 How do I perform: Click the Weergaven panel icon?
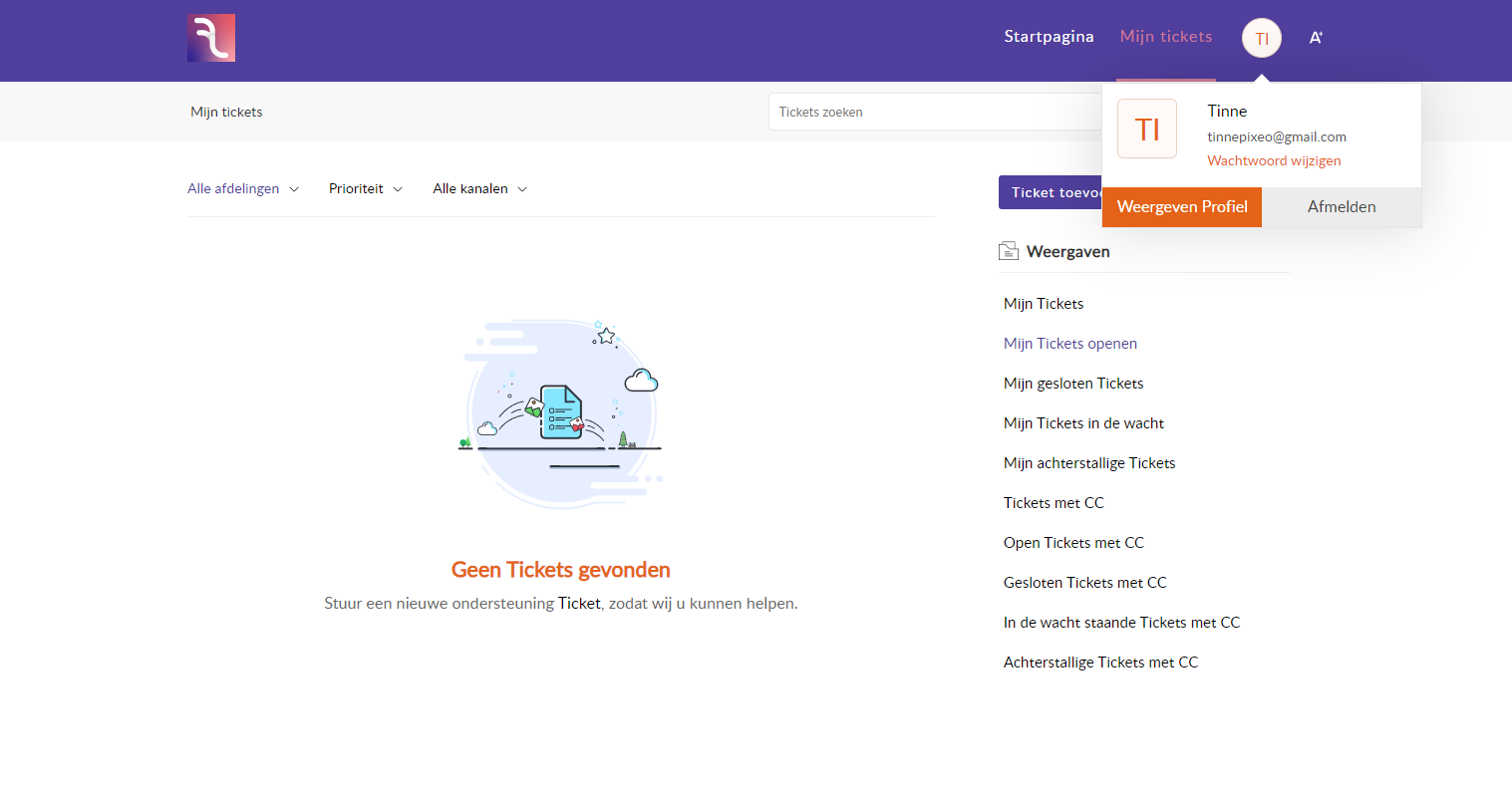coord(1009,251)
